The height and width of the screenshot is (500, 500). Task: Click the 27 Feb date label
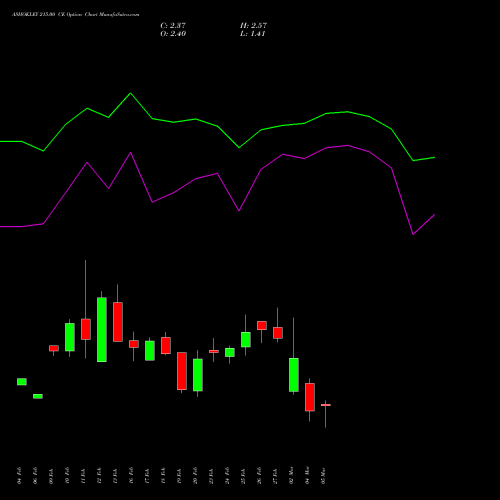(x=275, y=476)
